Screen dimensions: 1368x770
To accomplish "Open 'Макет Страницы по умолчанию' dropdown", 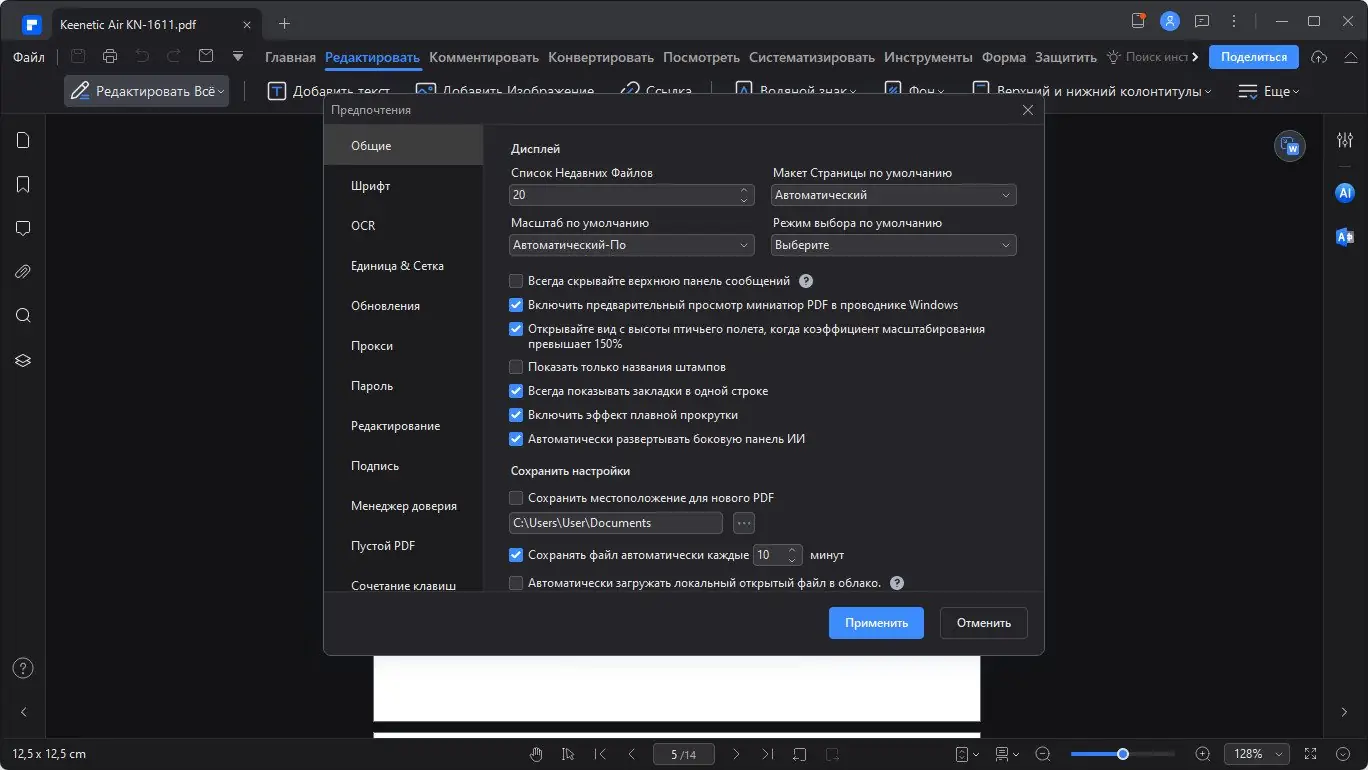I will pyautogui.click(x=894, y=195).
